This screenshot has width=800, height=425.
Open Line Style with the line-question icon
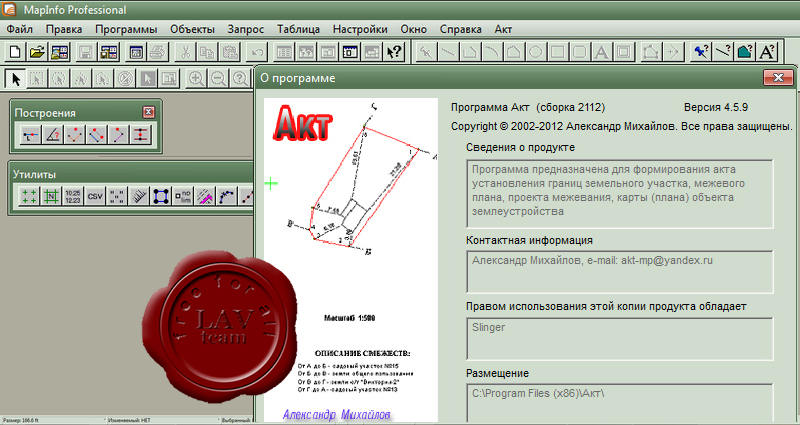click(723, 52)
